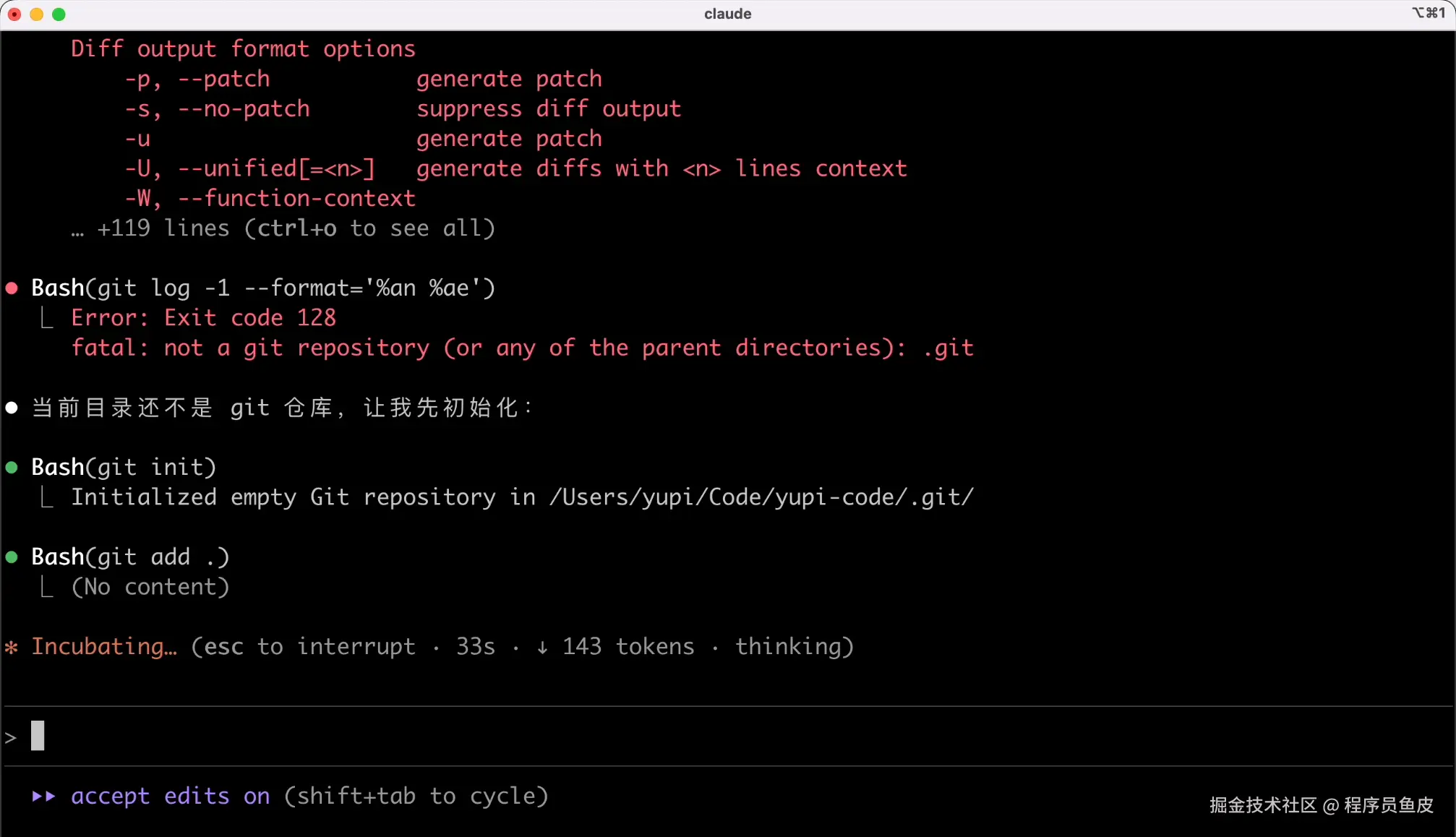Click the green status dot beside the git init command
Image resolution: width=1456 pixels, height=837 pixels.
point(12,468)
